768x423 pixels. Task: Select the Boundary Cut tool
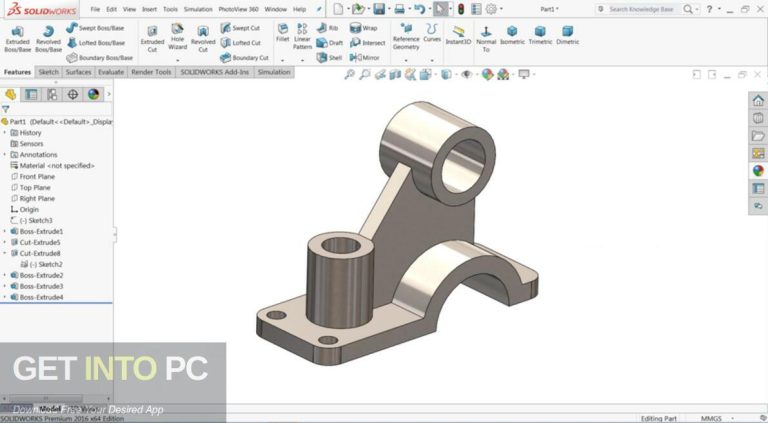pos(244,58)
